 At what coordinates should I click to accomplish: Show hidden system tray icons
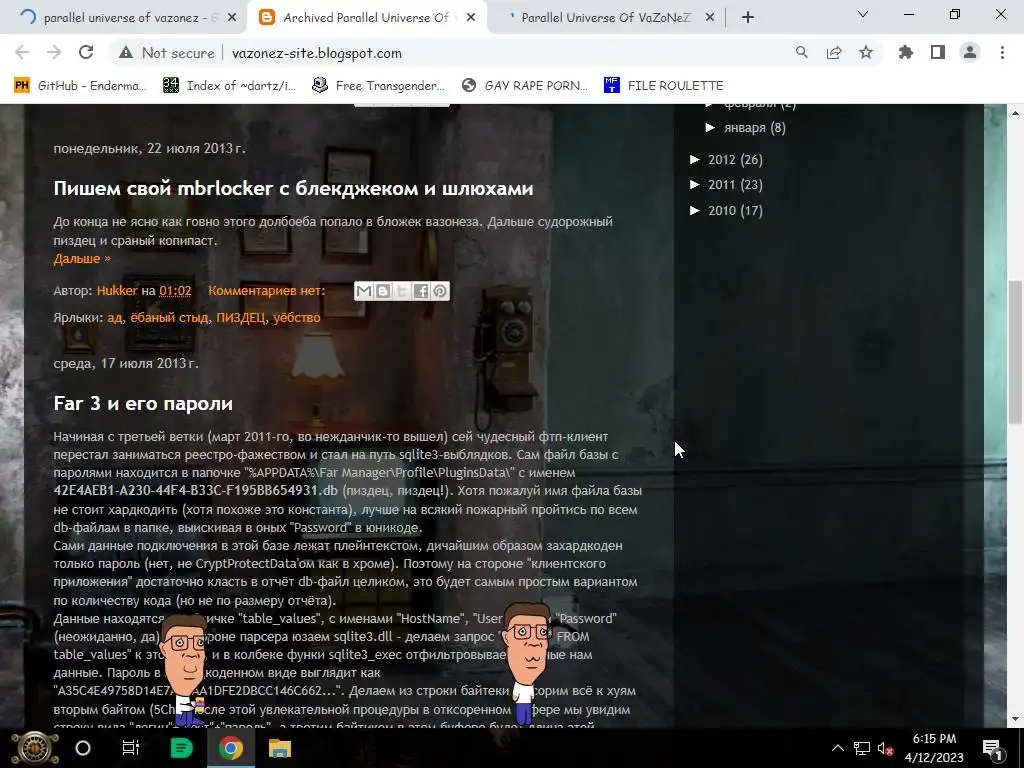[x=837, y=748]
